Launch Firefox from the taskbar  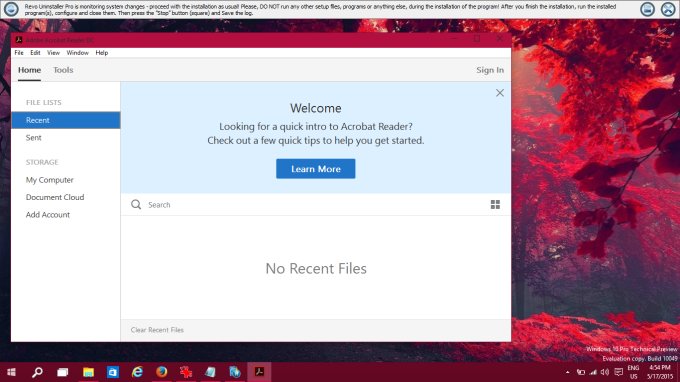click(162, 372)
